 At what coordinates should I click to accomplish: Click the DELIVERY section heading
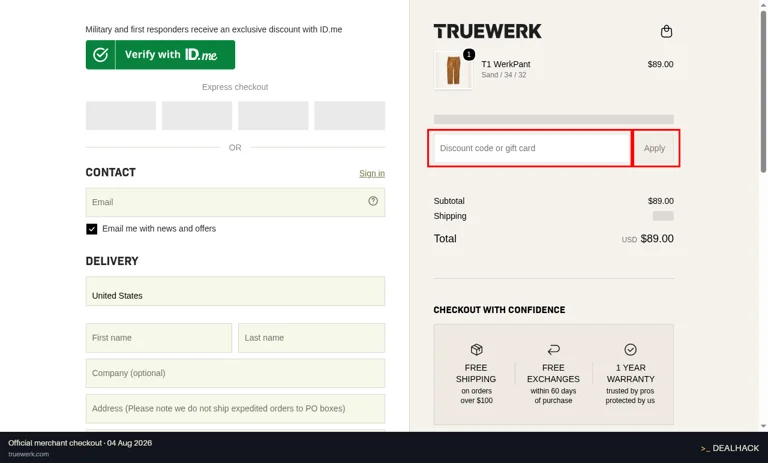click(x=112, y=261)
